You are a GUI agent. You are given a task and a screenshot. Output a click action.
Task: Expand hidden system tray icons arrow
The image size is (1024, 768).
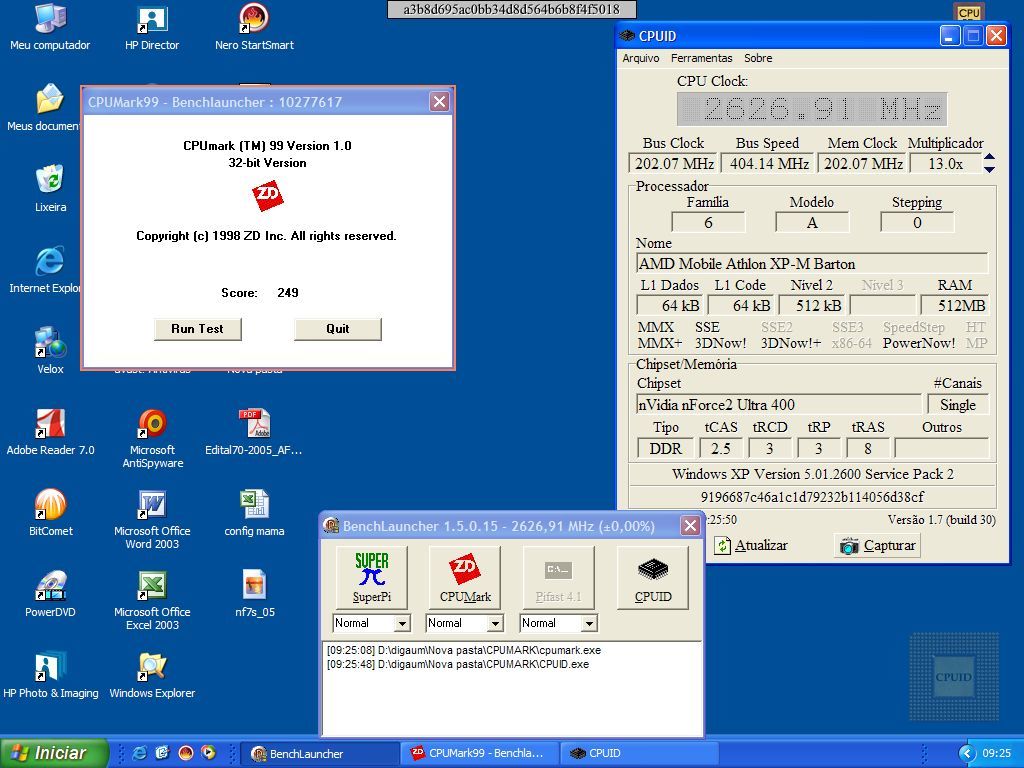click(967, 753)
